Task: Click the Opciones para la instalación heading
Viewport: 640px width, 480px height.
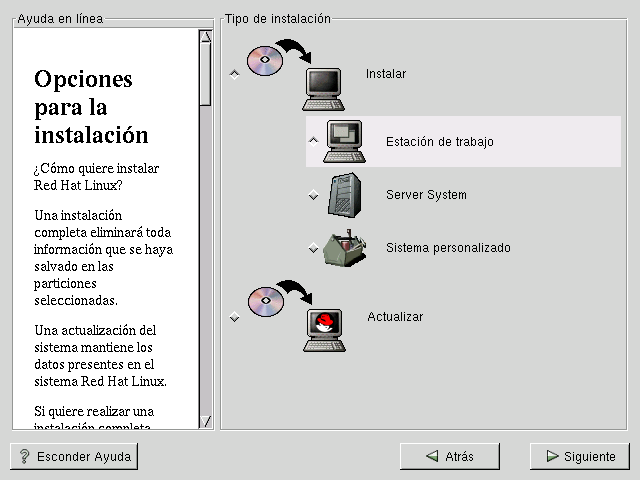Action: coord(90,107)
